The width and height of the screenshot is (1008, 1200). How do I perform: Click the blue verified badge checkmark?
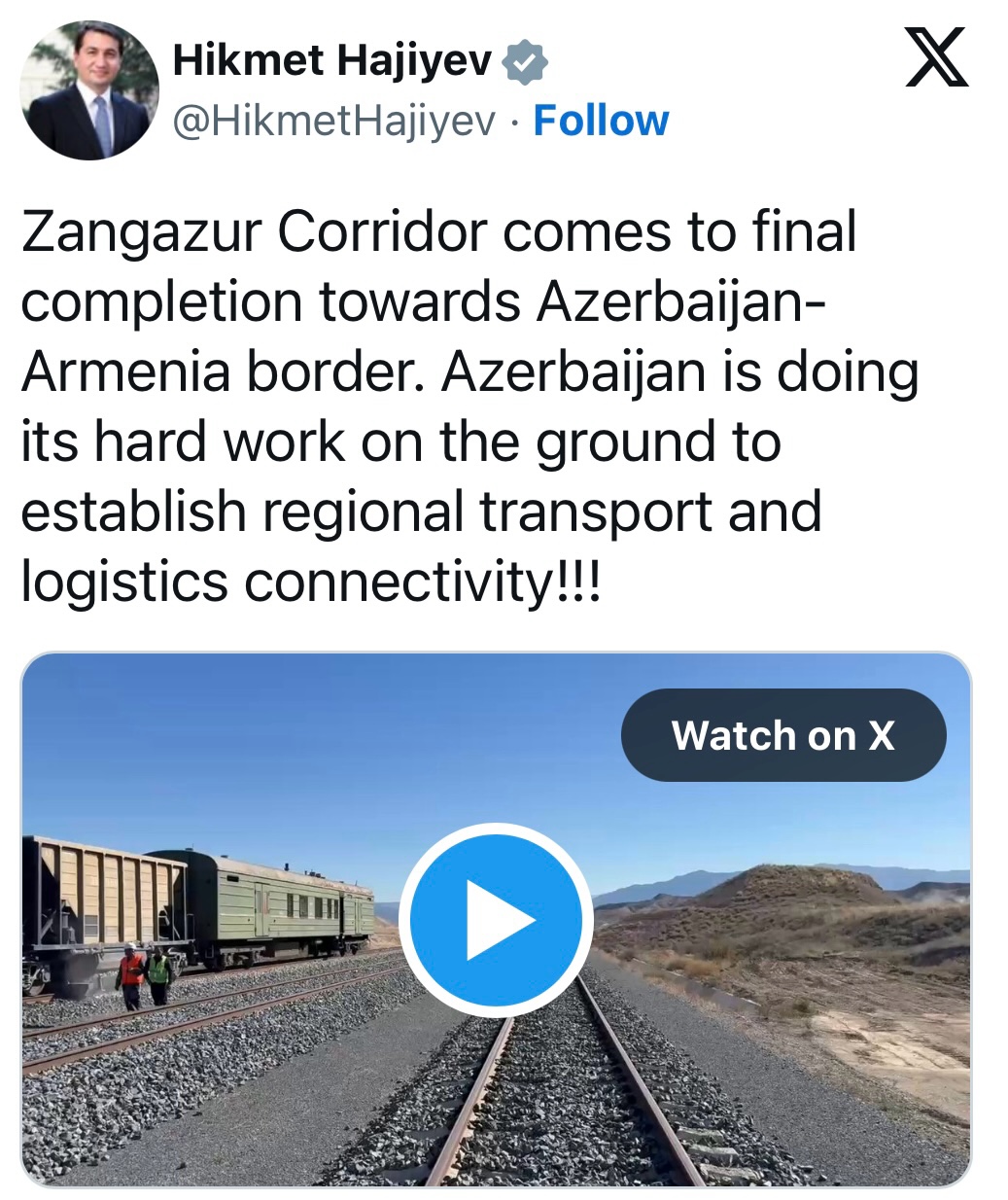pos(525,62)
